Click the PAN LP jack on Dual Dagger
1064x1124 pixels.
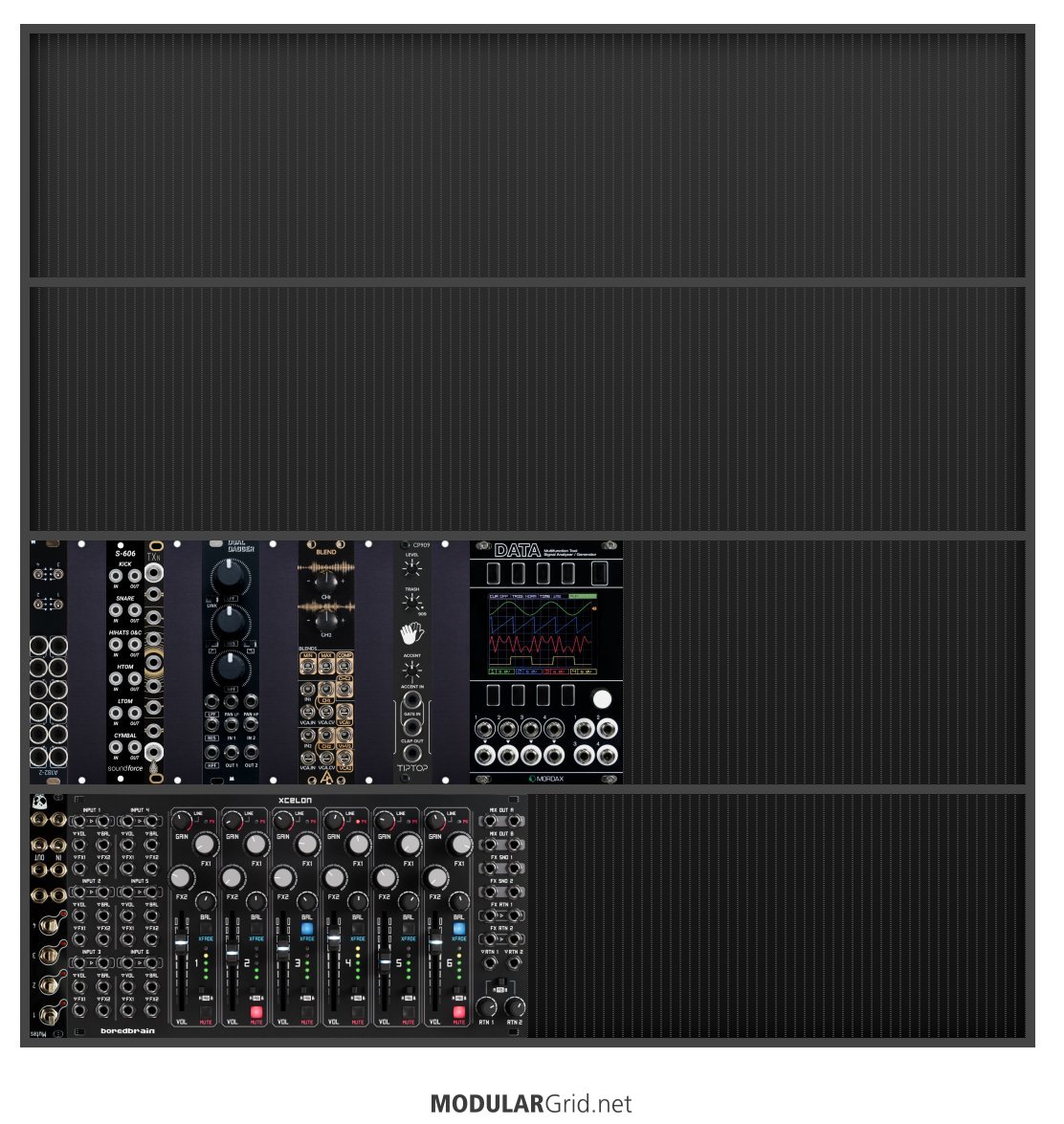tap(232, 700)
